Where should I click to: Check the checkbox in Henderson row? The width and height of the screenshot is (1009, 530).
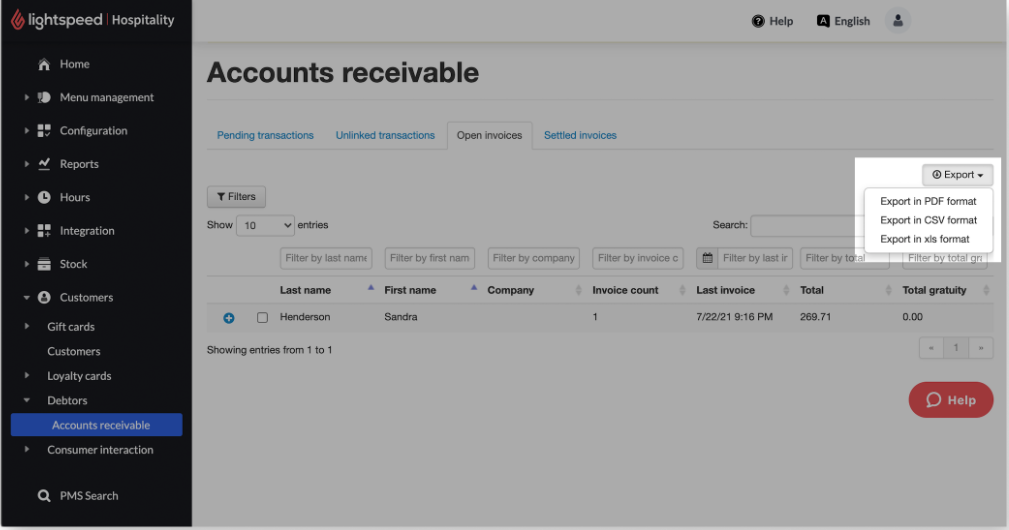click(x=262, y=318)
